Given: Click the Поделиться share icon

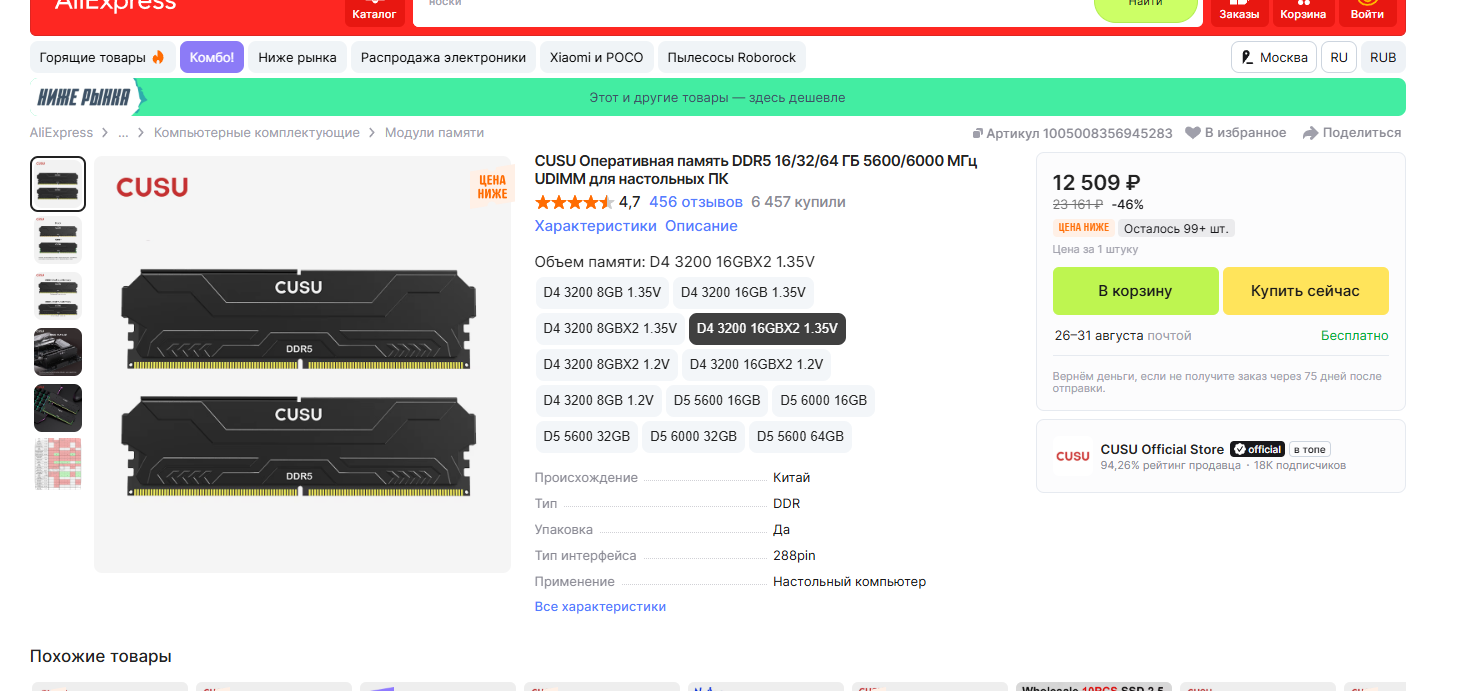Looking at the screenshot, I should [x=1310, y=133].
